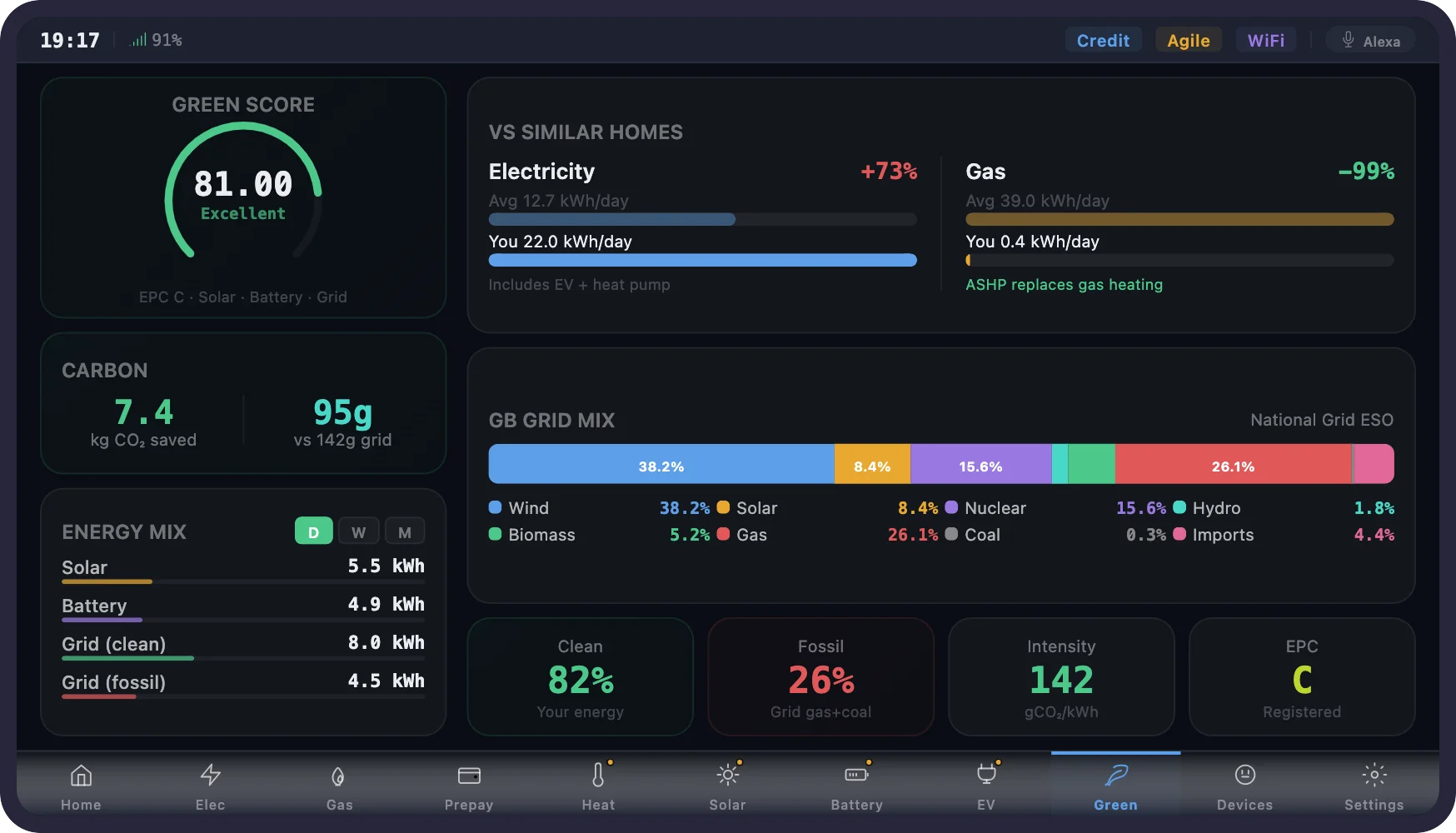Screen dimensions: 1456x833
Task: Click the Credit button at the top
Action: click(1103, 39)
